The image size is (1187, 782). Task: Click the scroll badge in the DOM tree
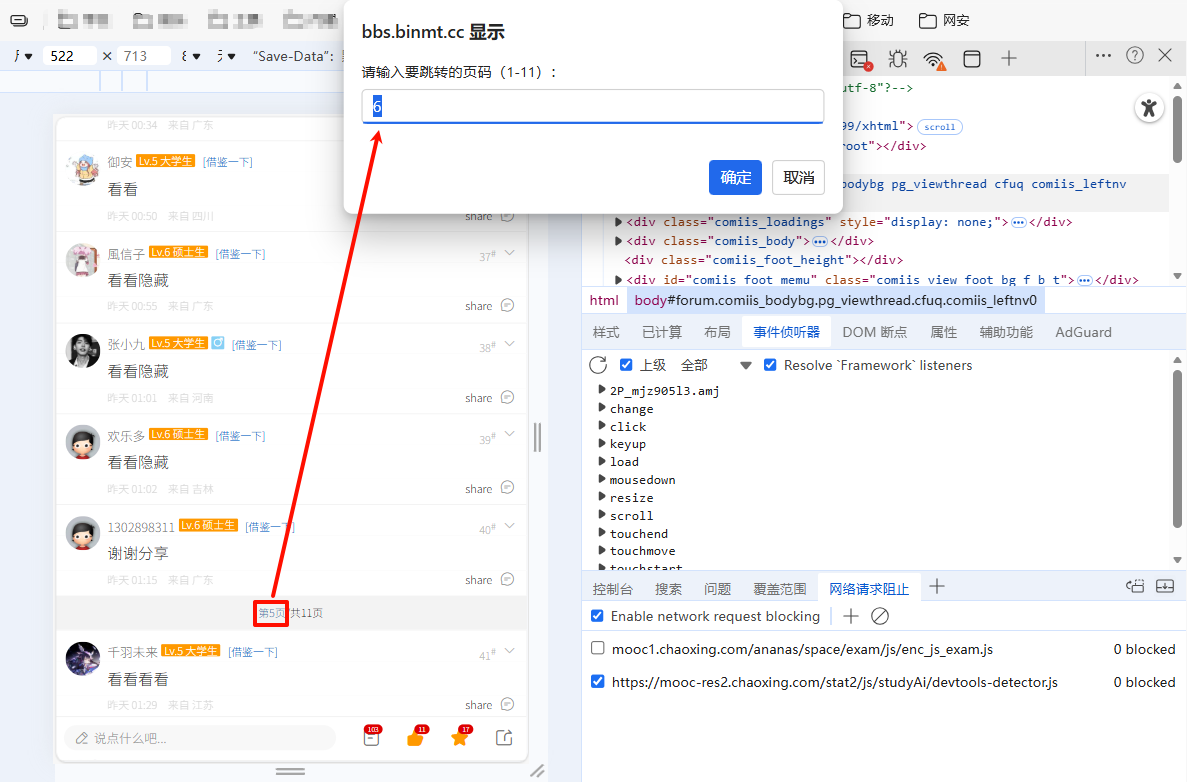(939, 126)
